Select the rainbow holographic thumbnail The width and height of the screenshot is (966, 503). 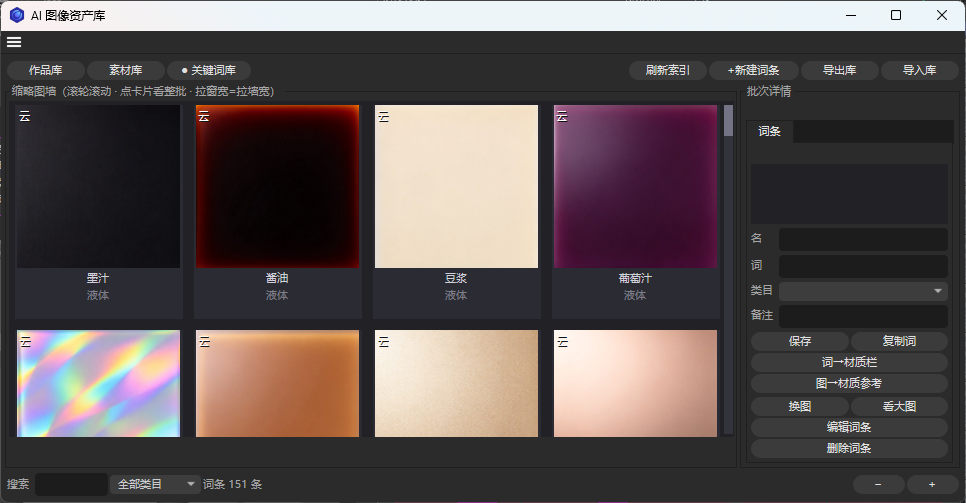99,383
